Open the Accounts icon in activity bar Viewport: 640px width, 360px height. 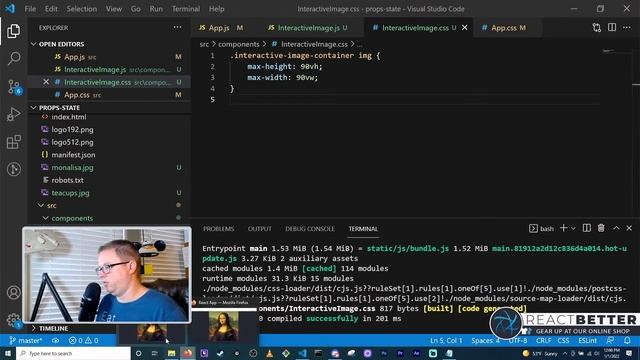click(x=13, y=292)
